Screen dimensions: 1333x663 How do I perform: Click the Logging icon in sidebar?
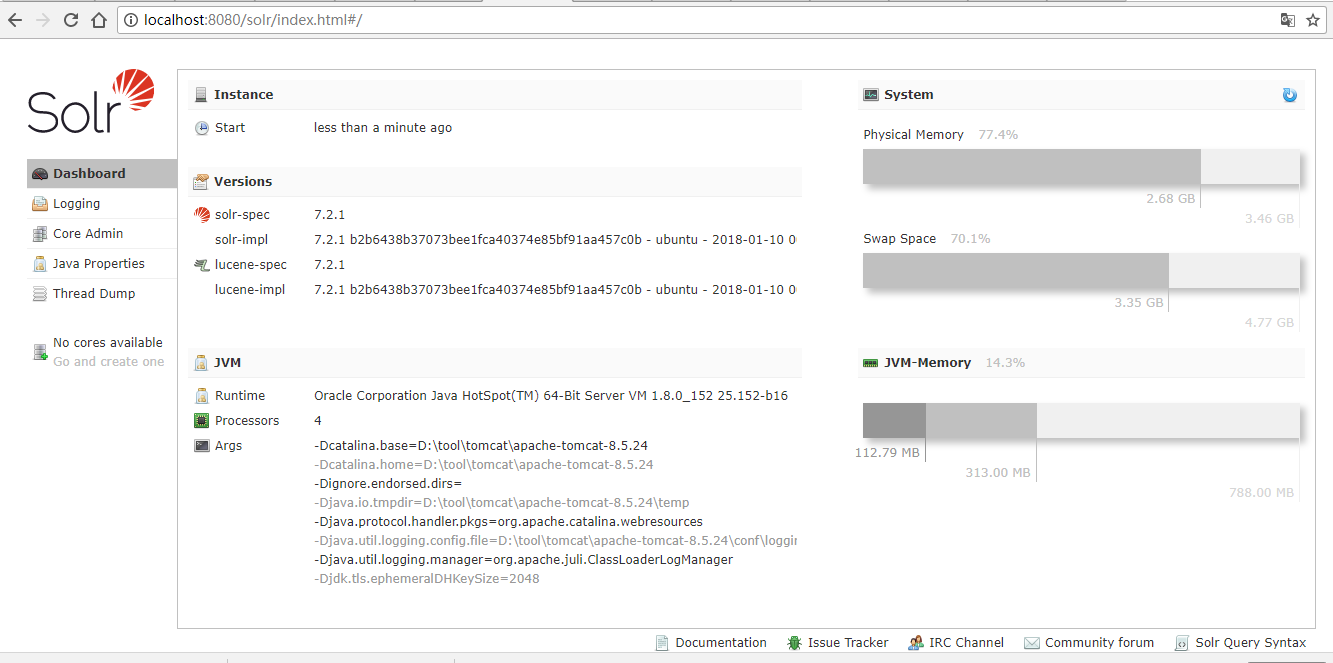coord(40,204)
